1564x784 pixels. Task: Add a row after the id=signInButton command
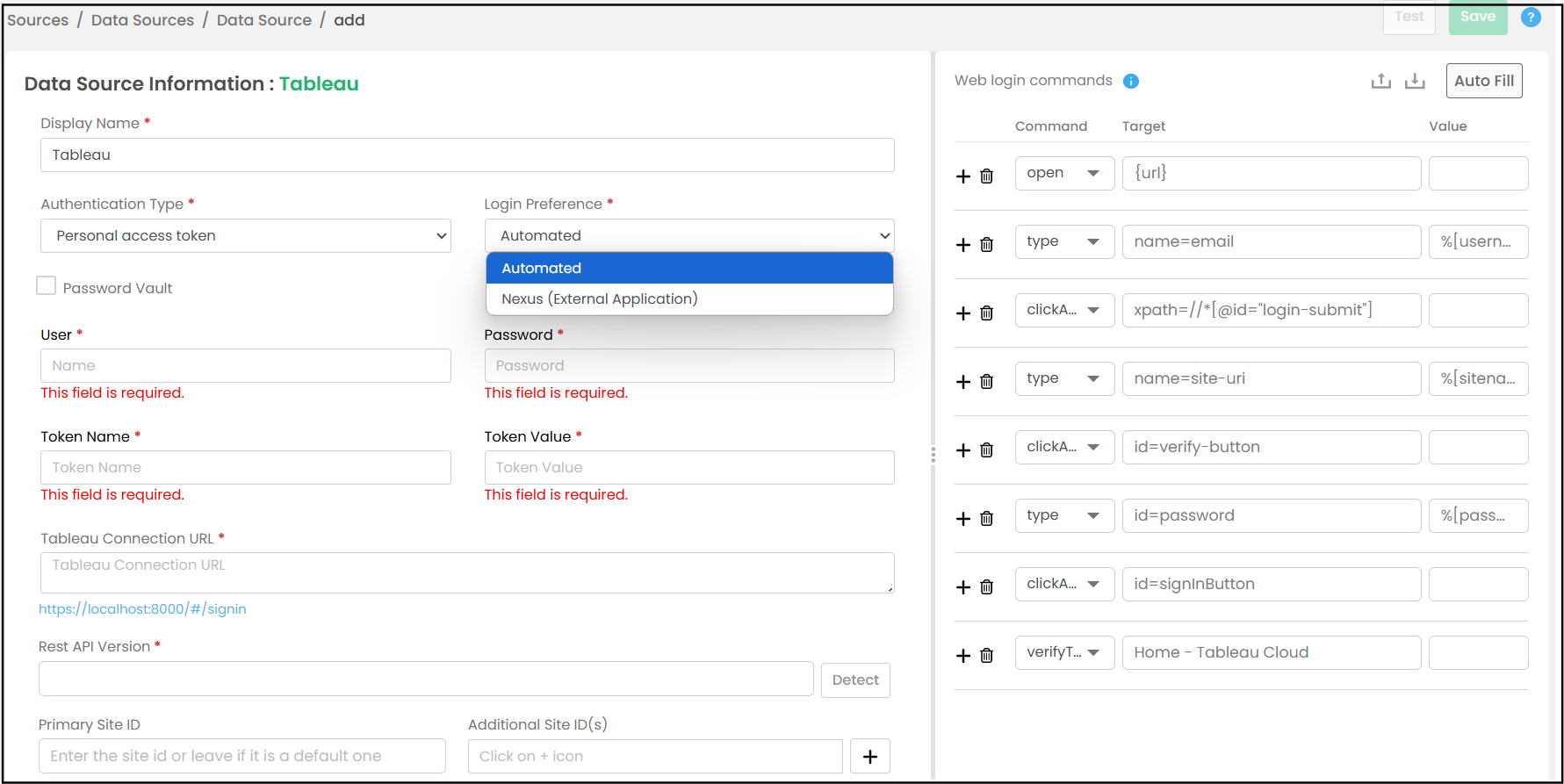pos(963,587)
